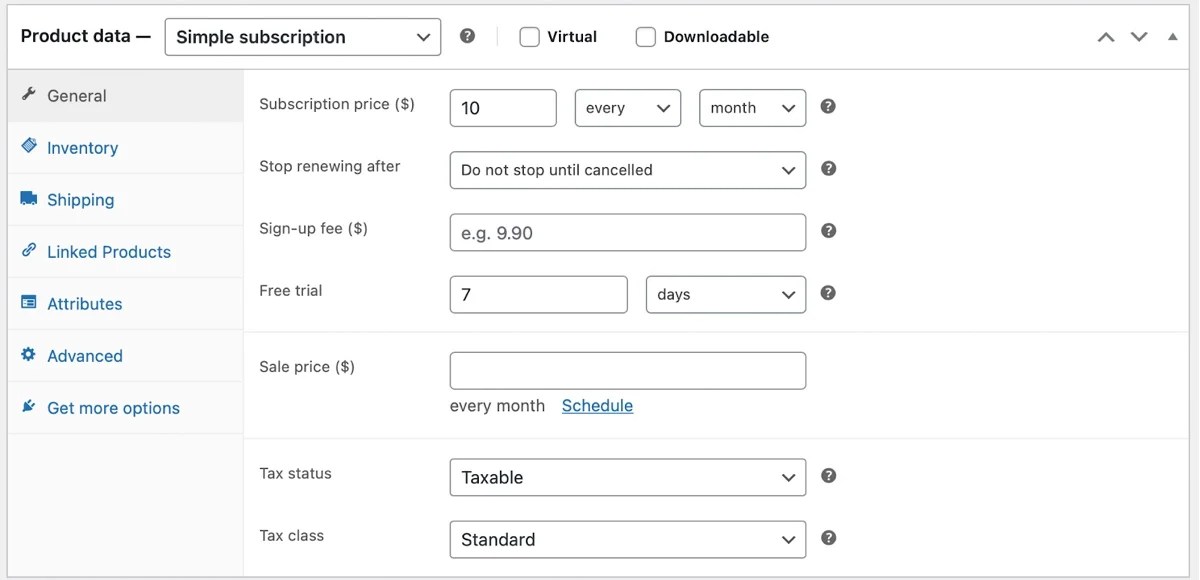The width and height of the screenshot is (1200, 580).
Task: Click the help icon next to Sign-up fee
Action: pos(828,230)
